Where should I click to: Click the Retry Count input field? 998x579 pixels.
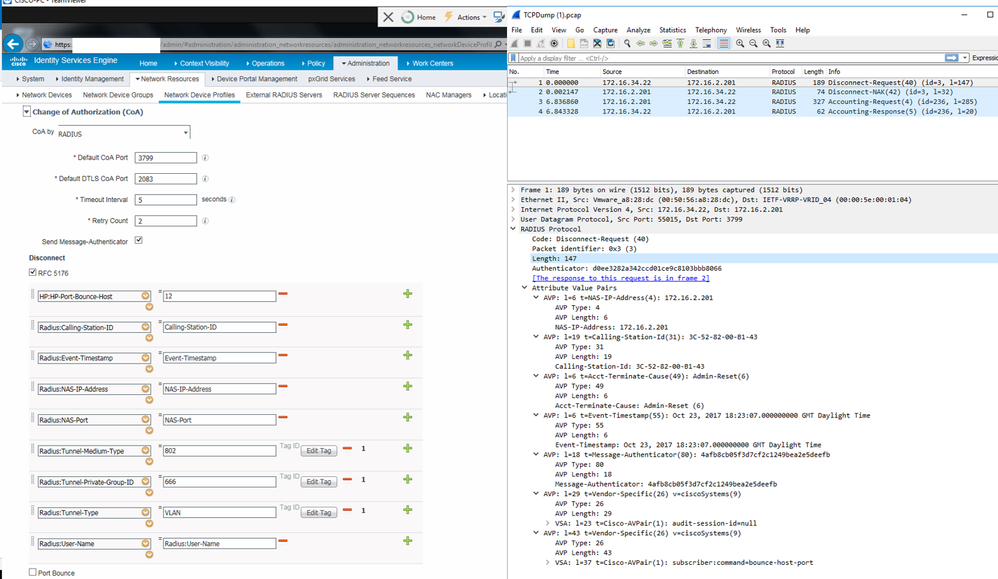[x=165, y=221]
